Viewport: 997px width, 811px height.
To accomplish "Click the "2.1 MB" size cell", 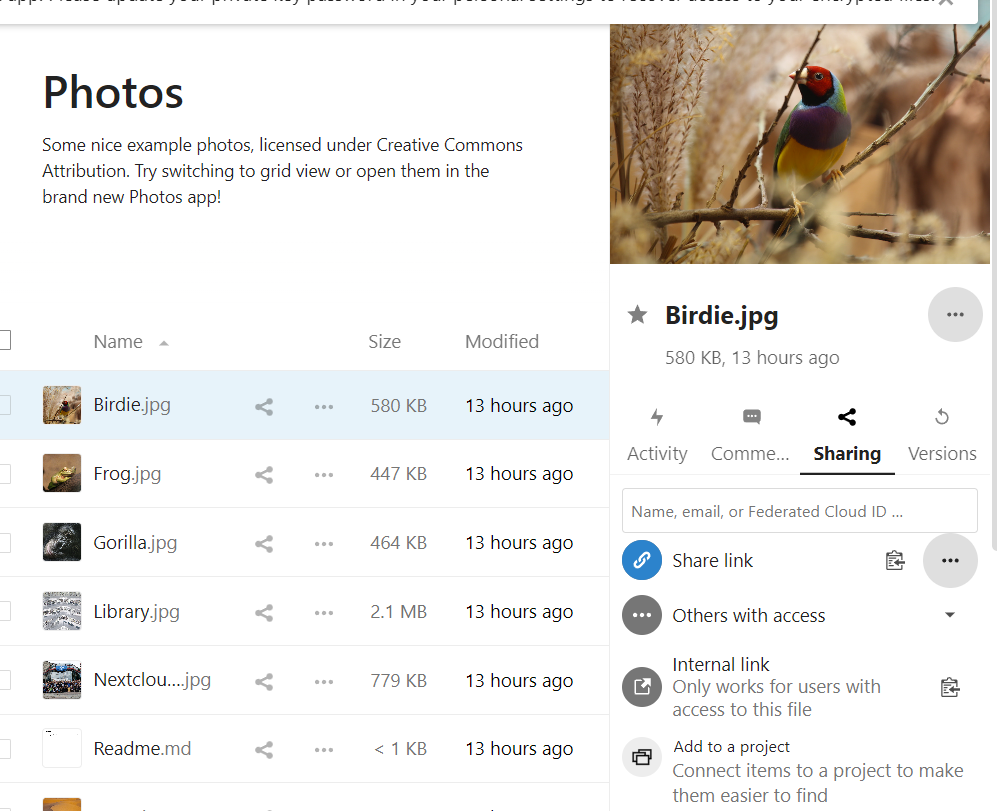I will pos(399,611).
